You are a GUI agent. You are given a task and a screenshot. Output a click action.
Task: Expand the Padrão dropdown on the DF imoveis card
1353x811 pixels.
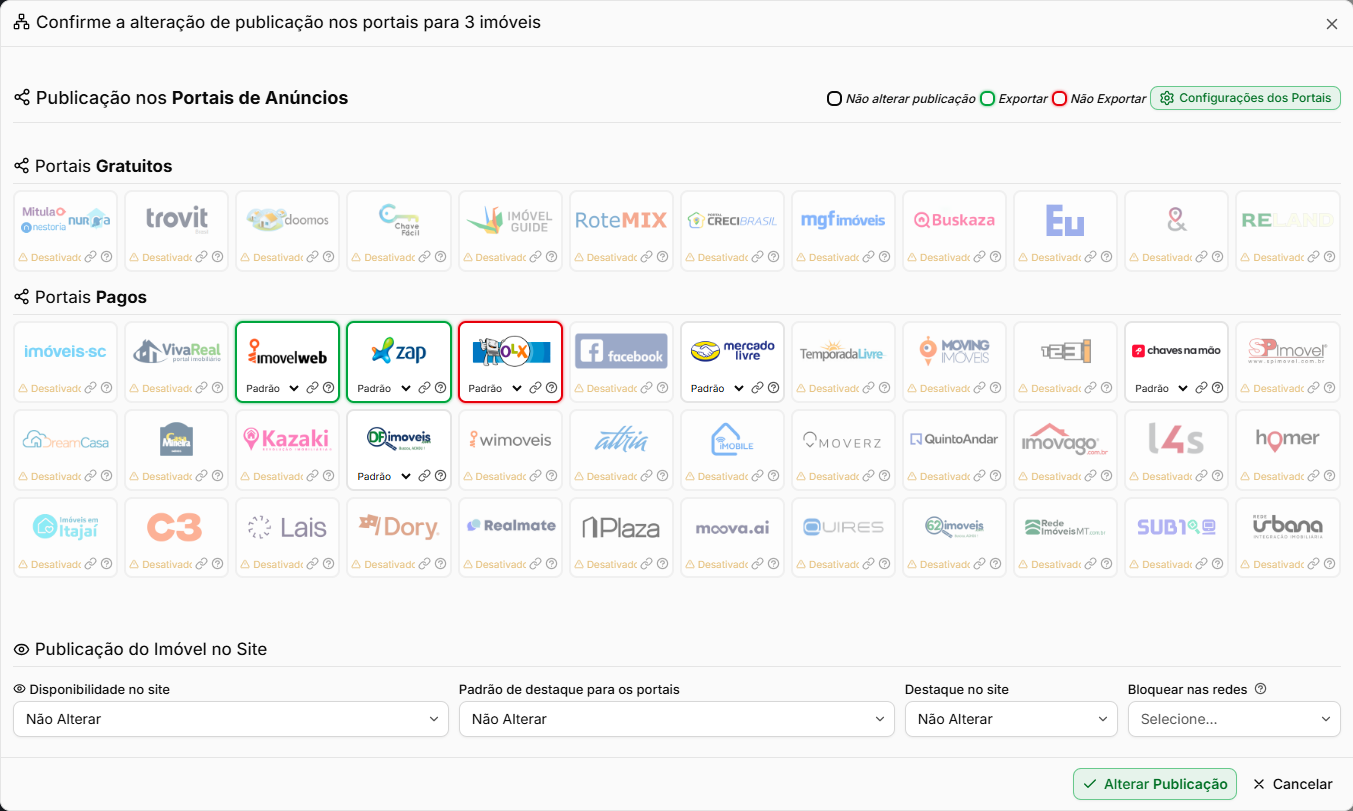coord(384,476)
